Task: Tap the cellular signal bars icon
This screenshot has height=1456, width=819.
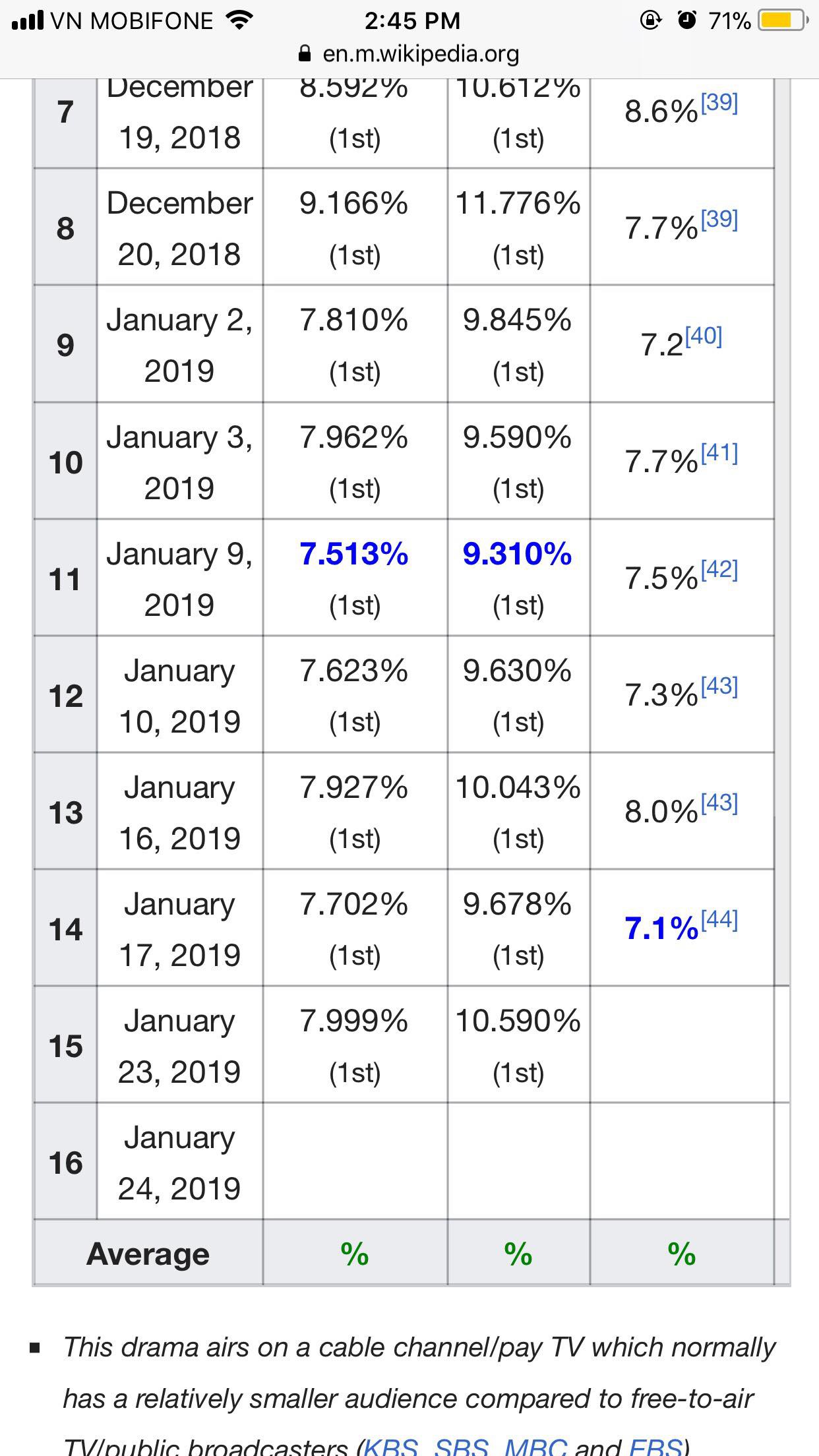Action: pyautogui.click(x=28, y=21)
